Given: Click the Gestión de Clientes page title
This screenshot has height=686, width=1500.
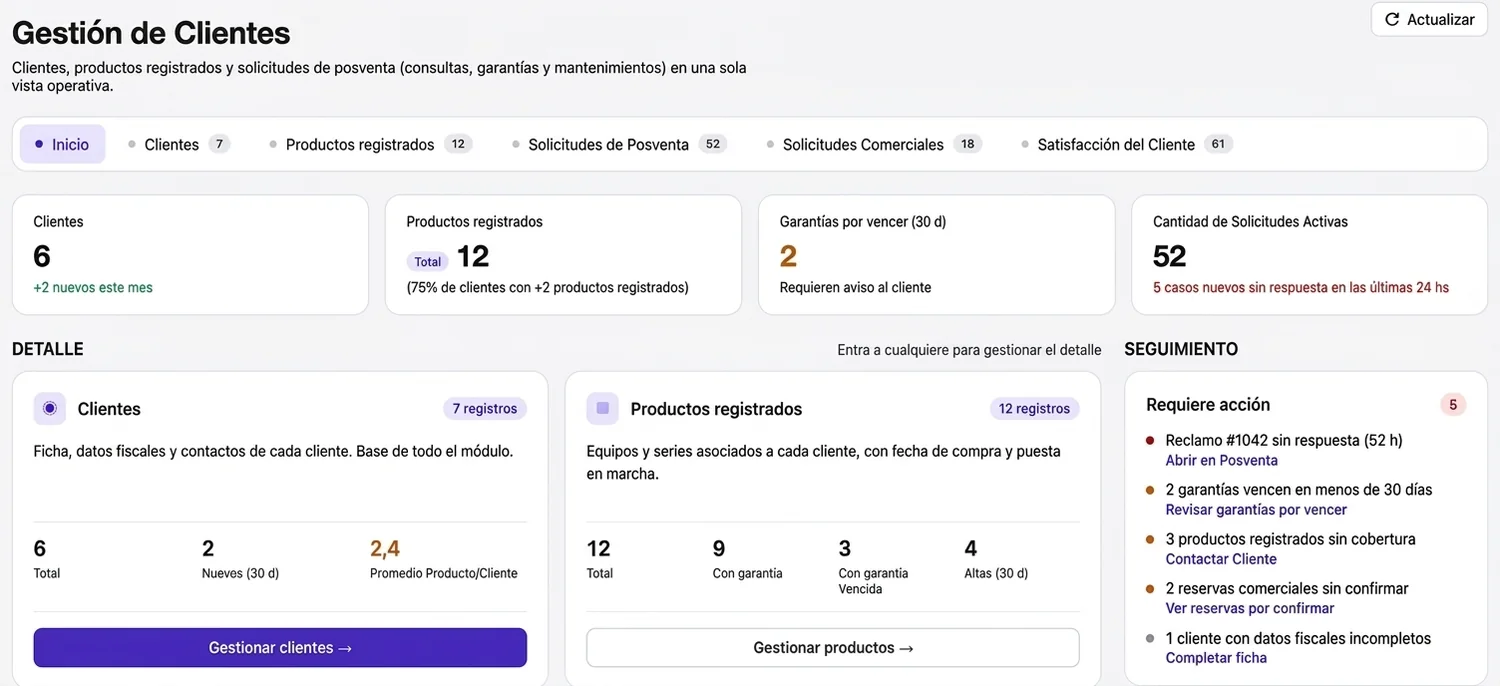Looking at the screenshot, I should tap(151, 33).
